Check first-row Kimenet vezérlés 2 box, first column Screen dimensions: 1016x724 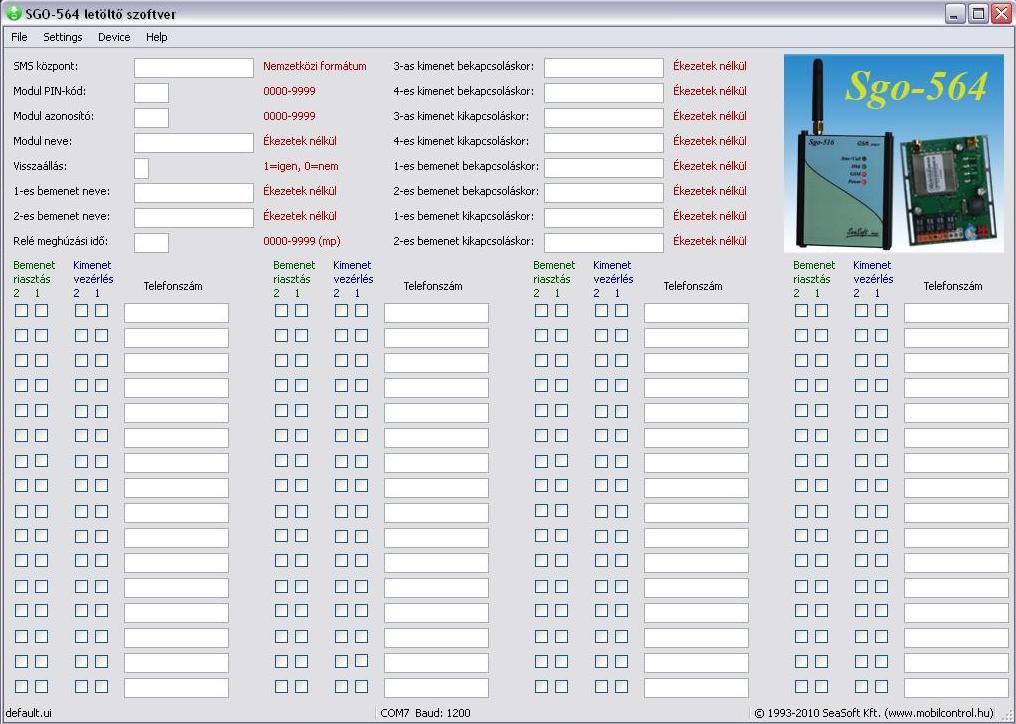click(x=81, y=310)
